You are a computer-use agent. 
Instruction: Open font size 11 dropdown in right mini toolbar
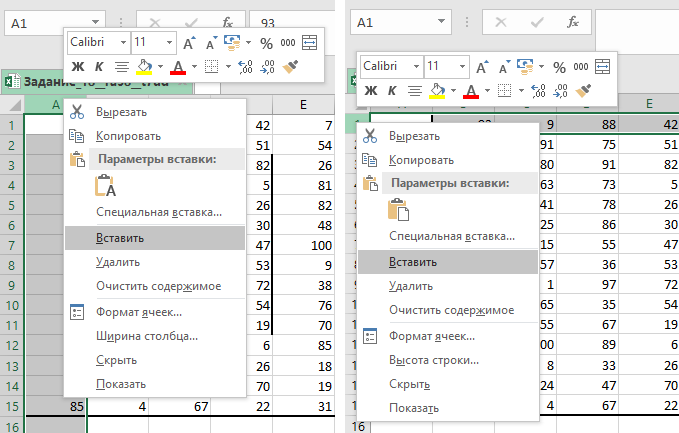tap(462, 66)
